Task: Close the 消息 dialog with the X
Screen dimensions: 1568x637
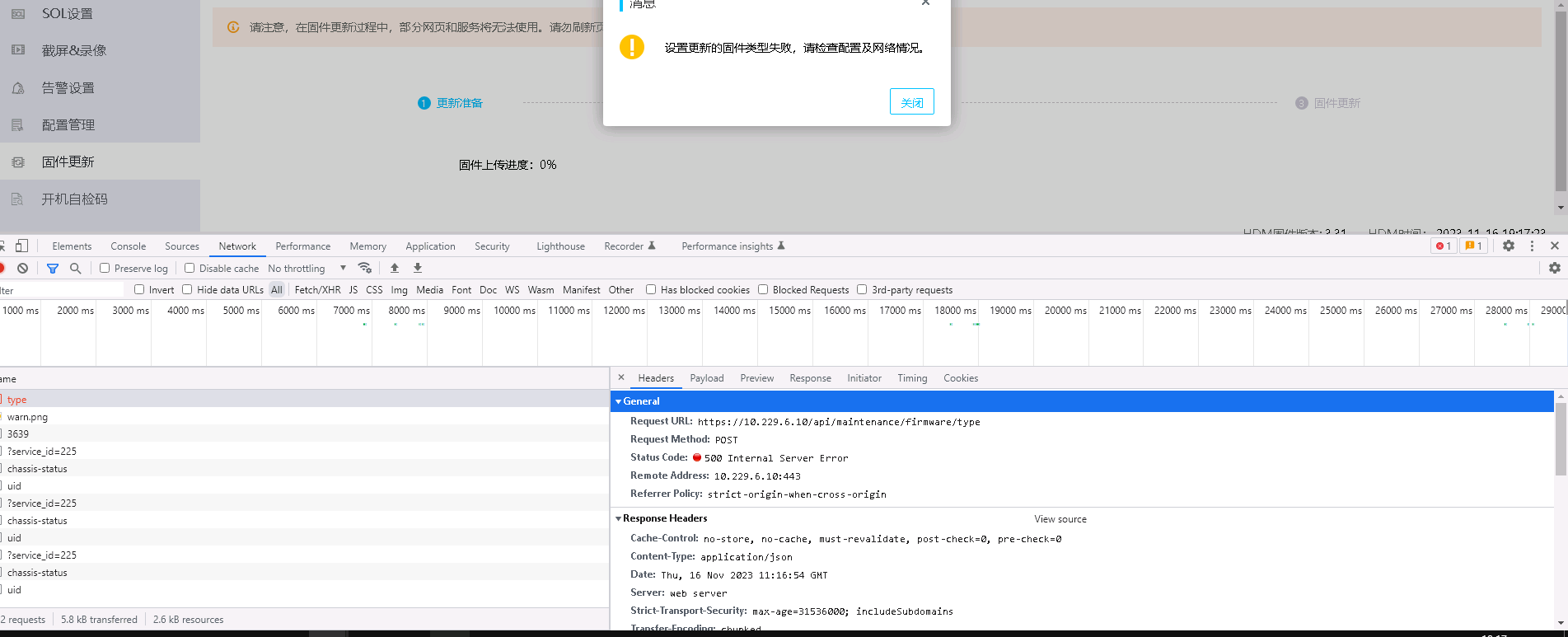Action: click(925, 2)
